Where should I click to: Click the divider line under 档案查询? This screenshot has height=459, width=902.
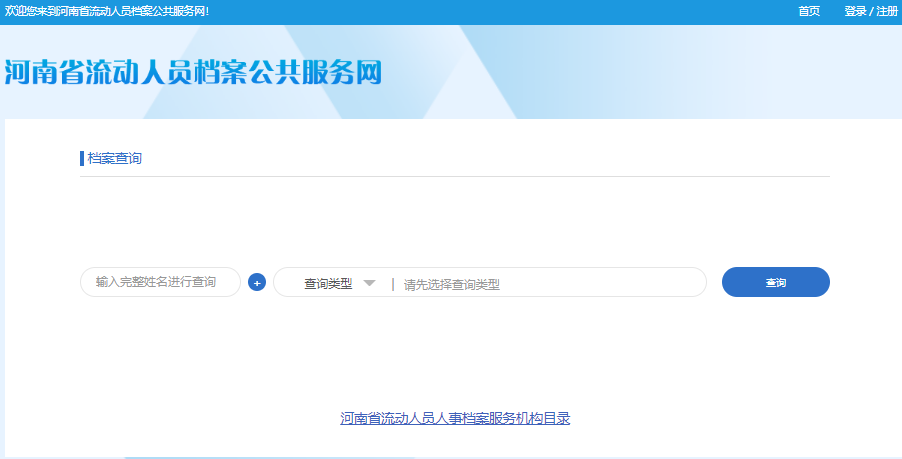(x=455, y=176)
